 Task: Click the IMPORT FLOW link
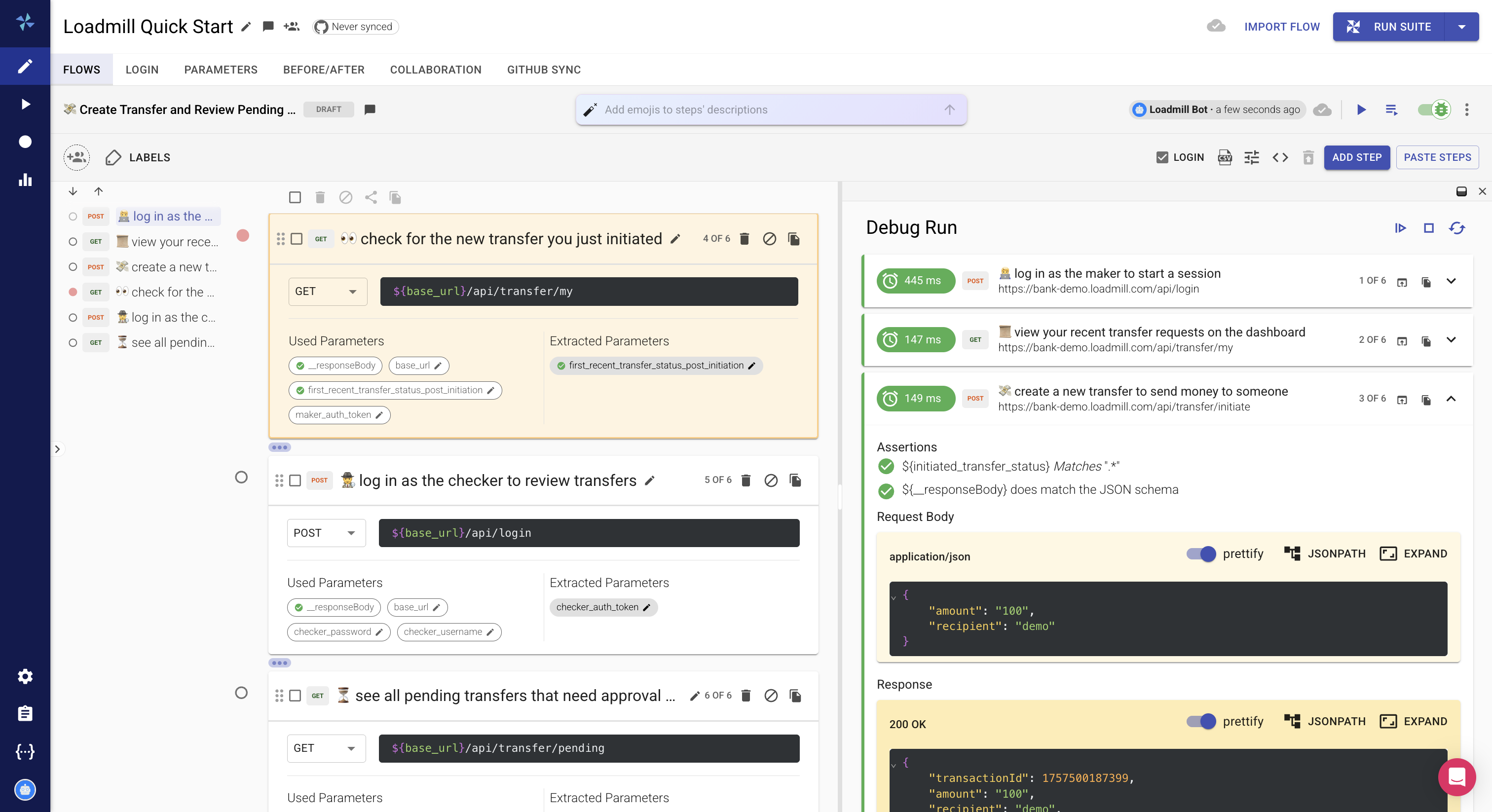click(1282, 27)
